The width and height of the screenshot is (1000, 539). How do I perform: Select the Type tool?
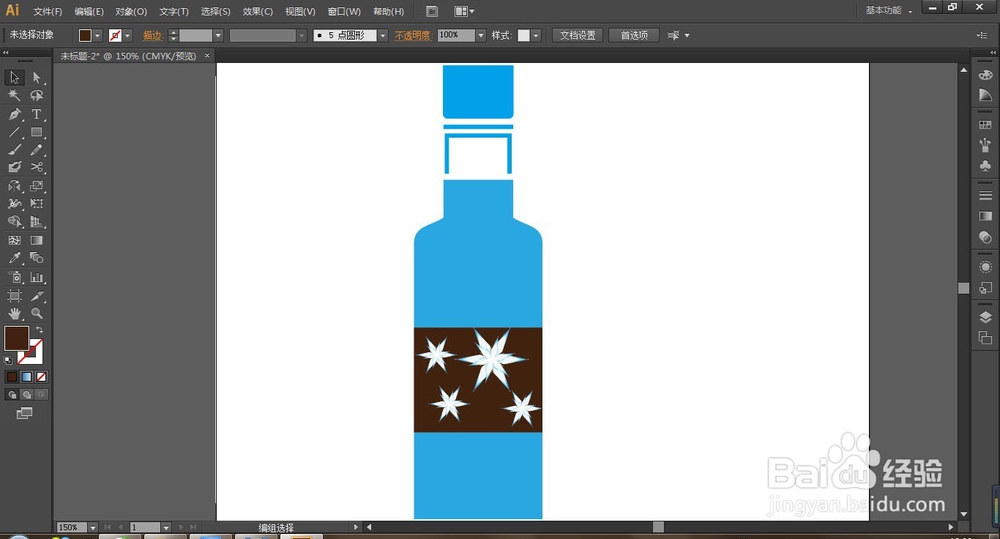click(36, 114)
